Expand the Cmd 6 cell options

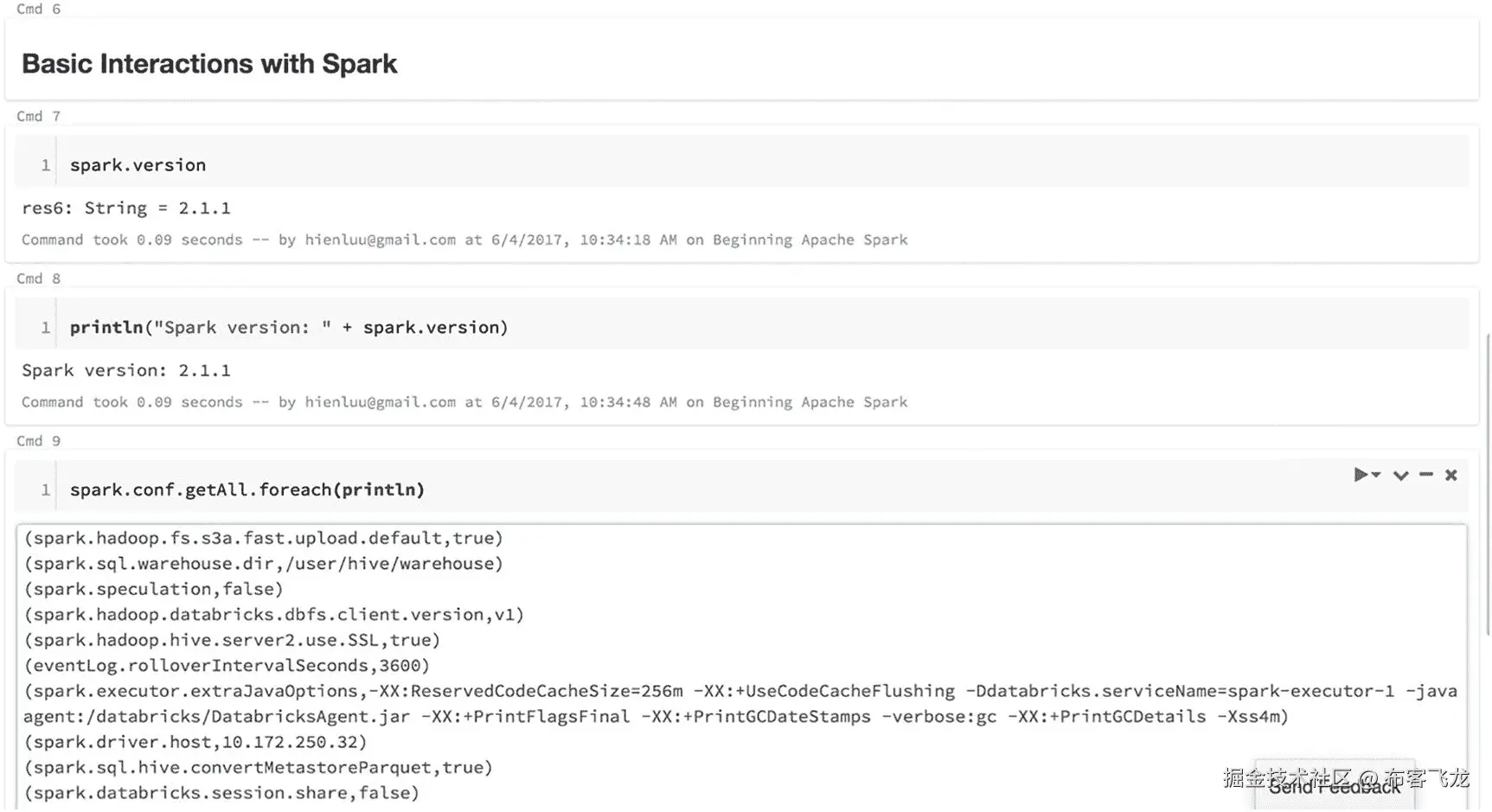tap(38, 9)
